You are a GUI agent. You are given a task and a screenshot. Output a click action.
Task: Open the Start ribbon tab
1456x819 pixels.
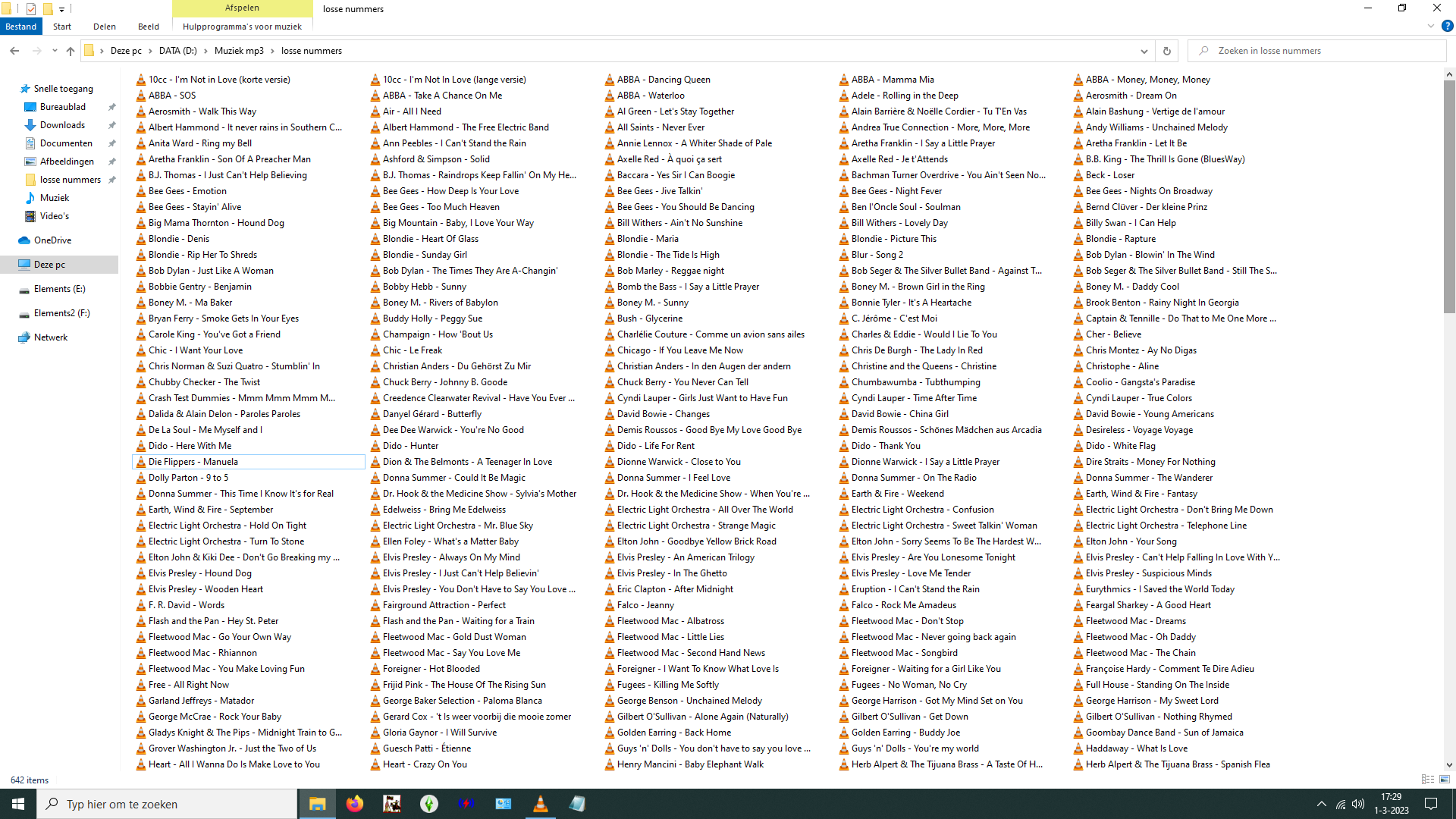coord(62,27)
